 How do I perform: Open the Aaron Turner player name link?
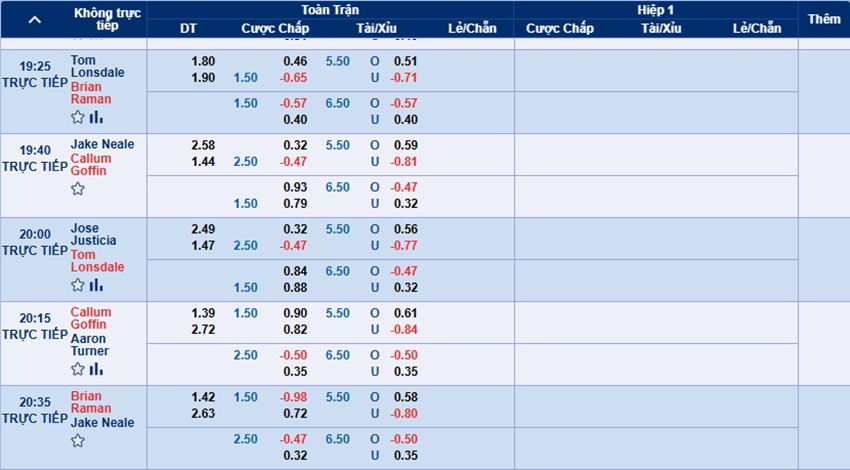[x=89, y=345]
